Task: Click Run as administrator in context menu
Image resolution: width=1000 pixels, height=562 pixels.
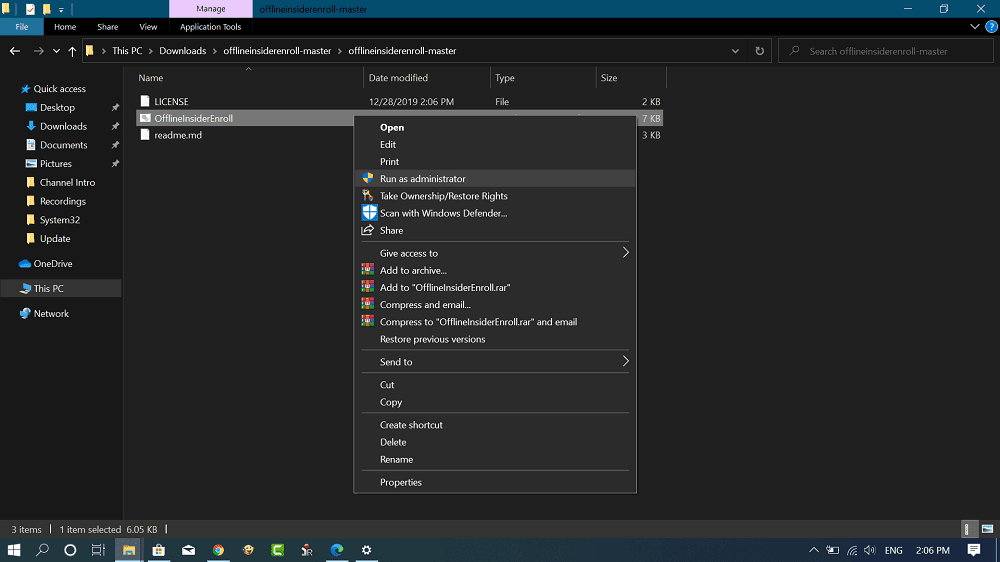Action: tap(422, 179)
